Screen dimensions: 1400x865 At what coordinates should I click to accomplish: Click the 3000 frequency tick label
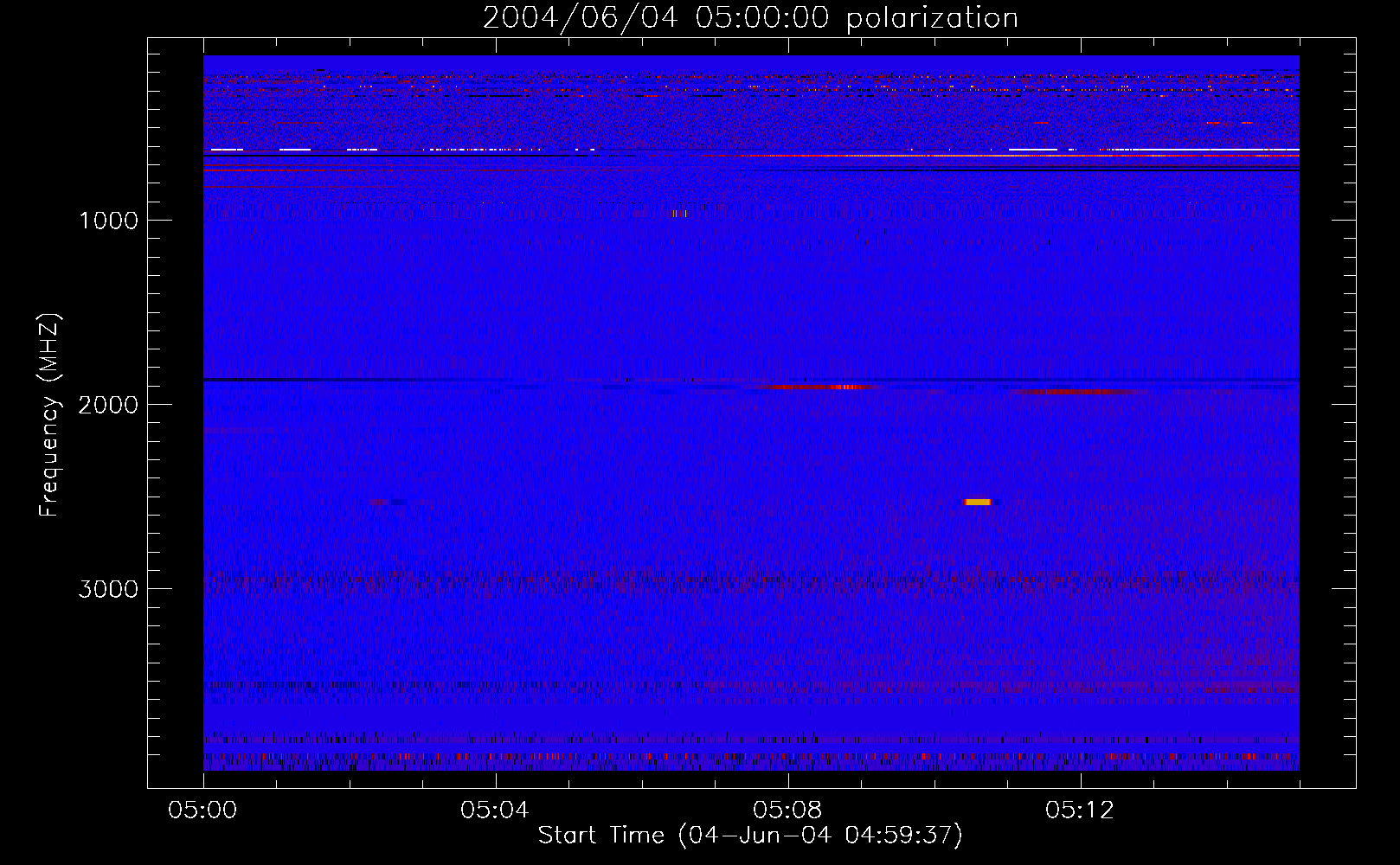(x=108, y=589)
